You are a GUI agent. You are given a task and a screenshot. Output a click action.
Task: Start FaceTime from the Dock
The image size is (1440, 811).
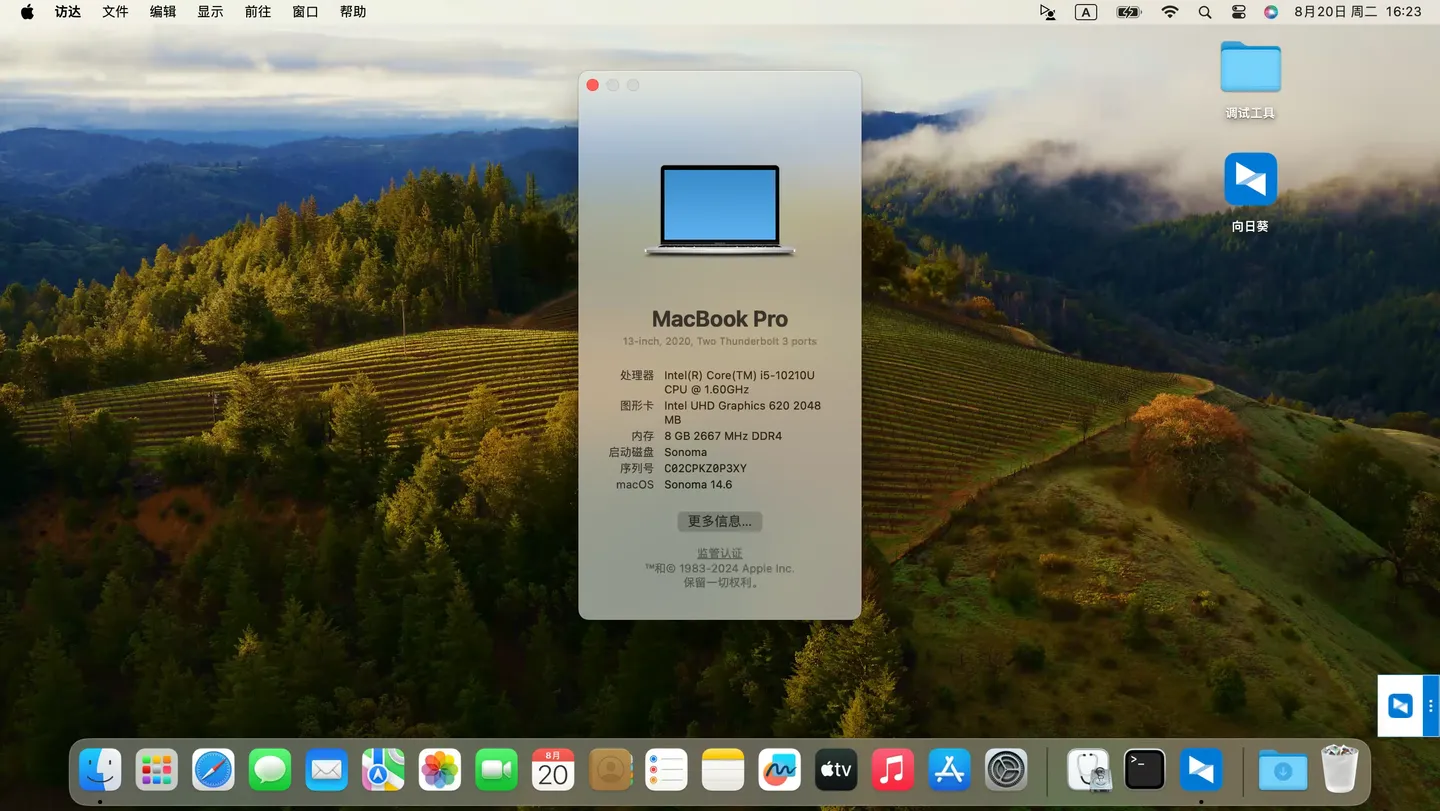(x=496, y=769)
